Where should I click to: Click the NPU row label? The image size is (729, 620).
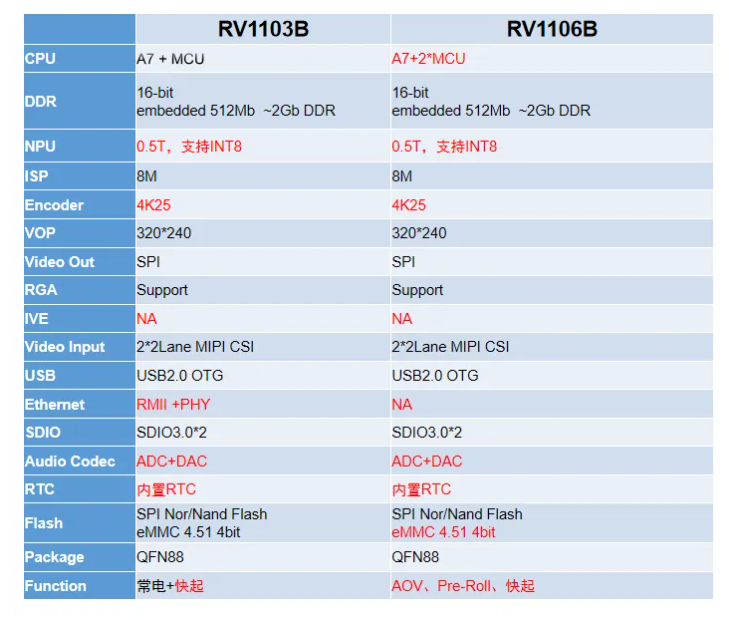click(41, 147)
